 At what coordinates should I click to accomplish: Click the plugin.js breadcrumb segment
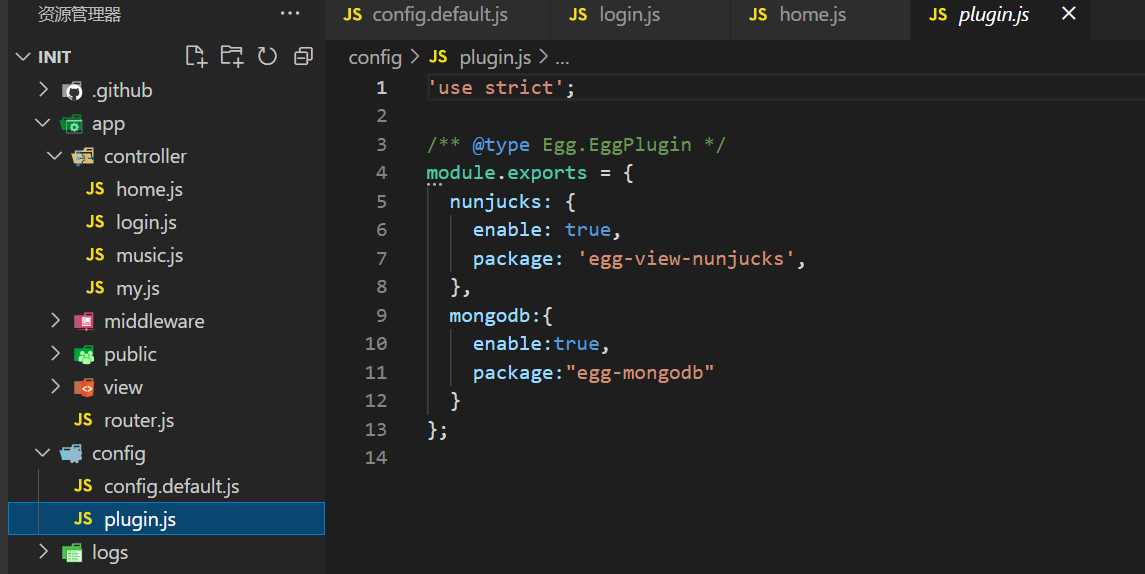coord(495,57)
